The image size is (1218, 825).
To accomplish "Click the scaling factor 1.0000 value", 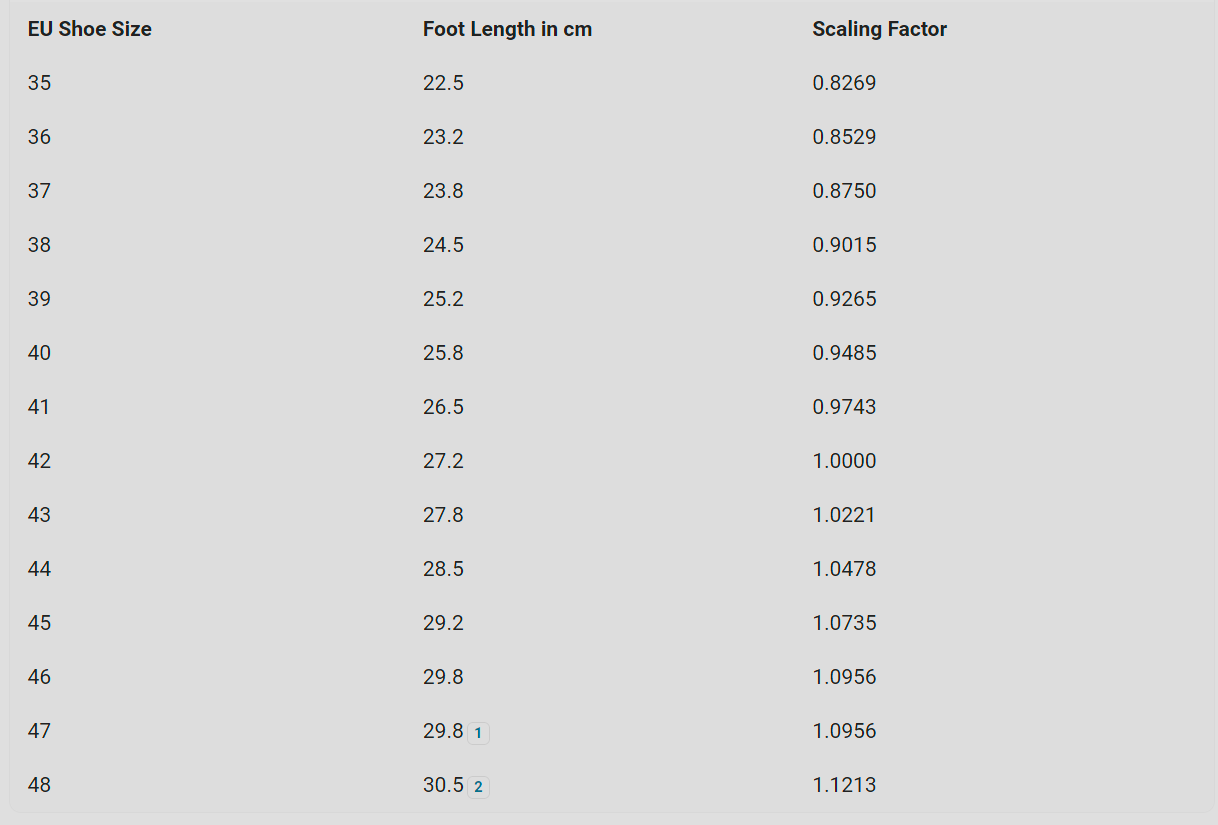I will pyautogui.click(x=844, y=461).
